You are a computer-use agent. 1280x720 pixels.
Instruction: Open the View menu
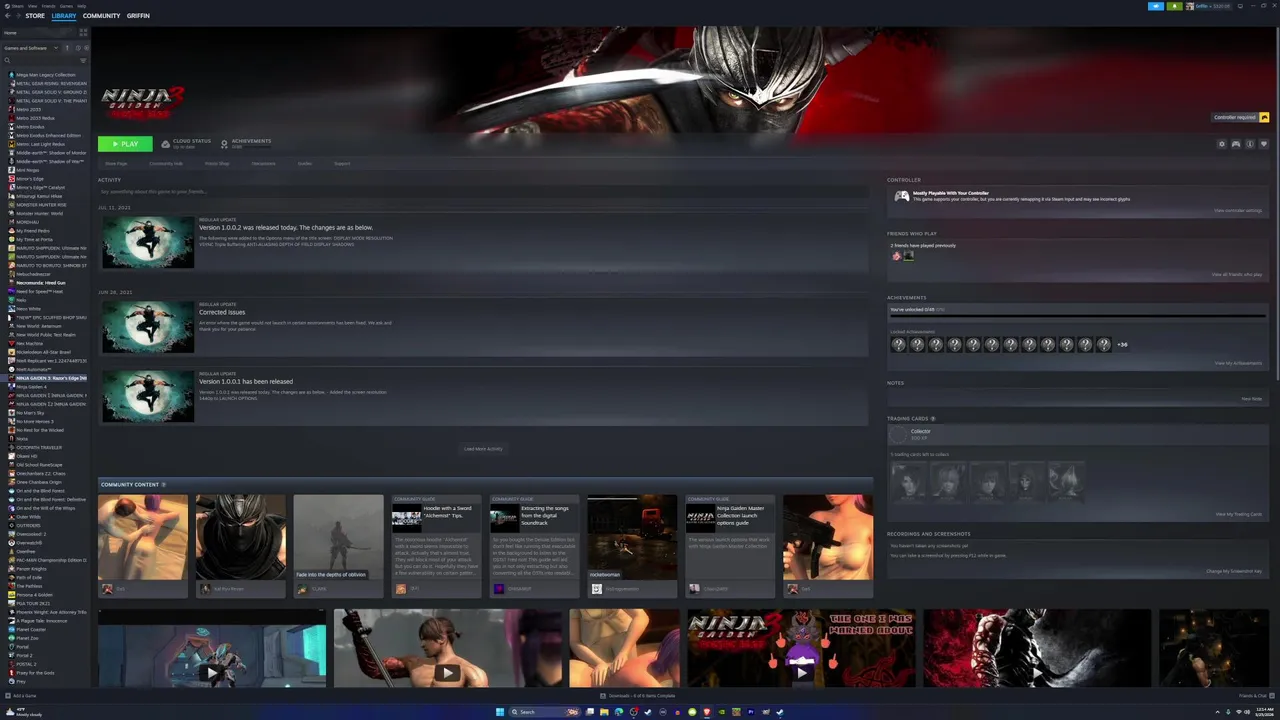(33, 6)
